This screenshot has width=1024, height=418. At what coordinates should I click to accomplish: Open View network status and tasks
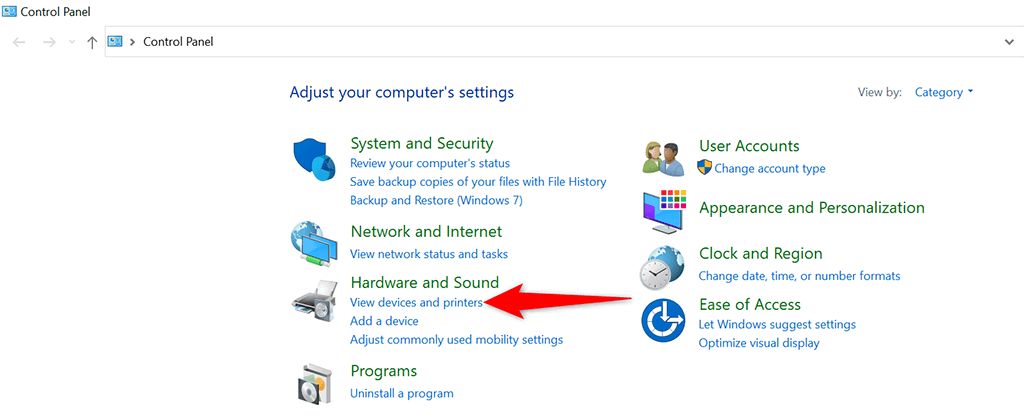tap(428, 254)
